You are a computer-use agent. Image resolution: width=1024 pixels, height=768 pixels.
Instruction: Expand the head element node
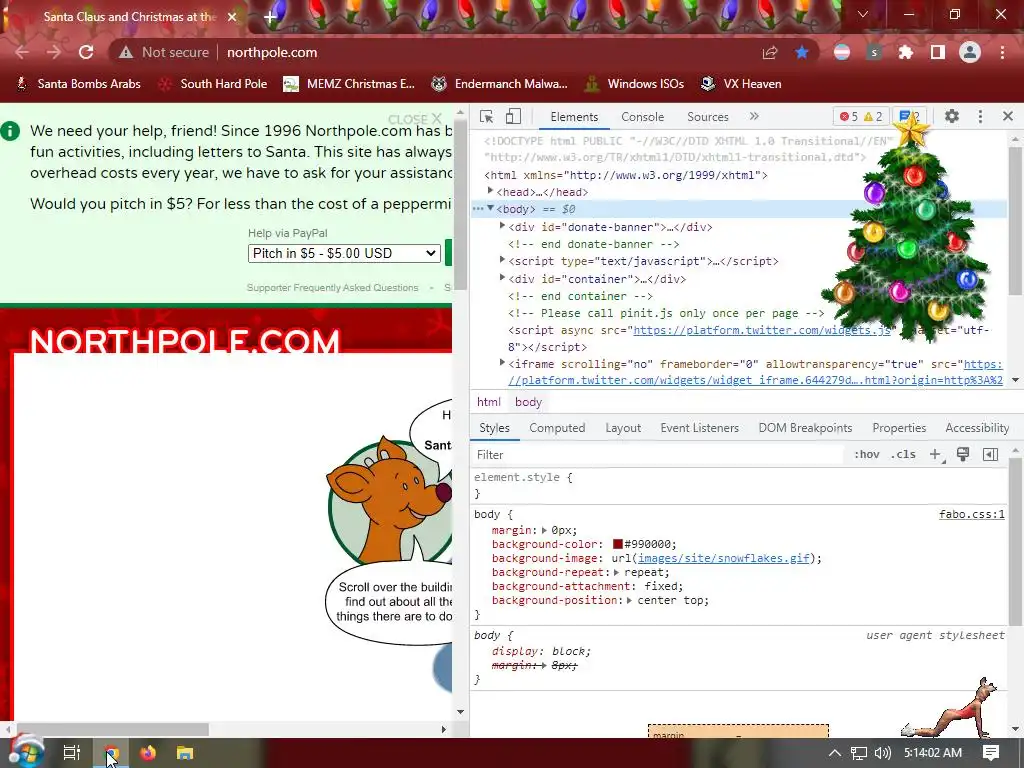pyautogui.click(x=490, y=191)
